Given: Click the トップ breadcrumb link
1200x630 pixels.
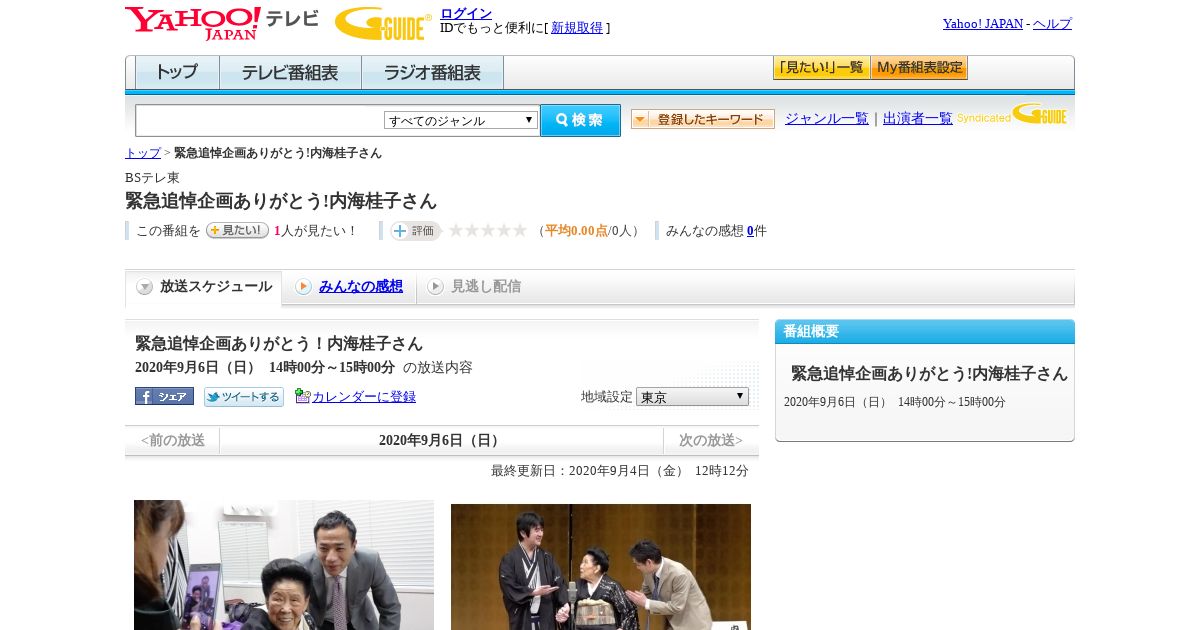Looking at the screenshot, I should coord(143,153).
